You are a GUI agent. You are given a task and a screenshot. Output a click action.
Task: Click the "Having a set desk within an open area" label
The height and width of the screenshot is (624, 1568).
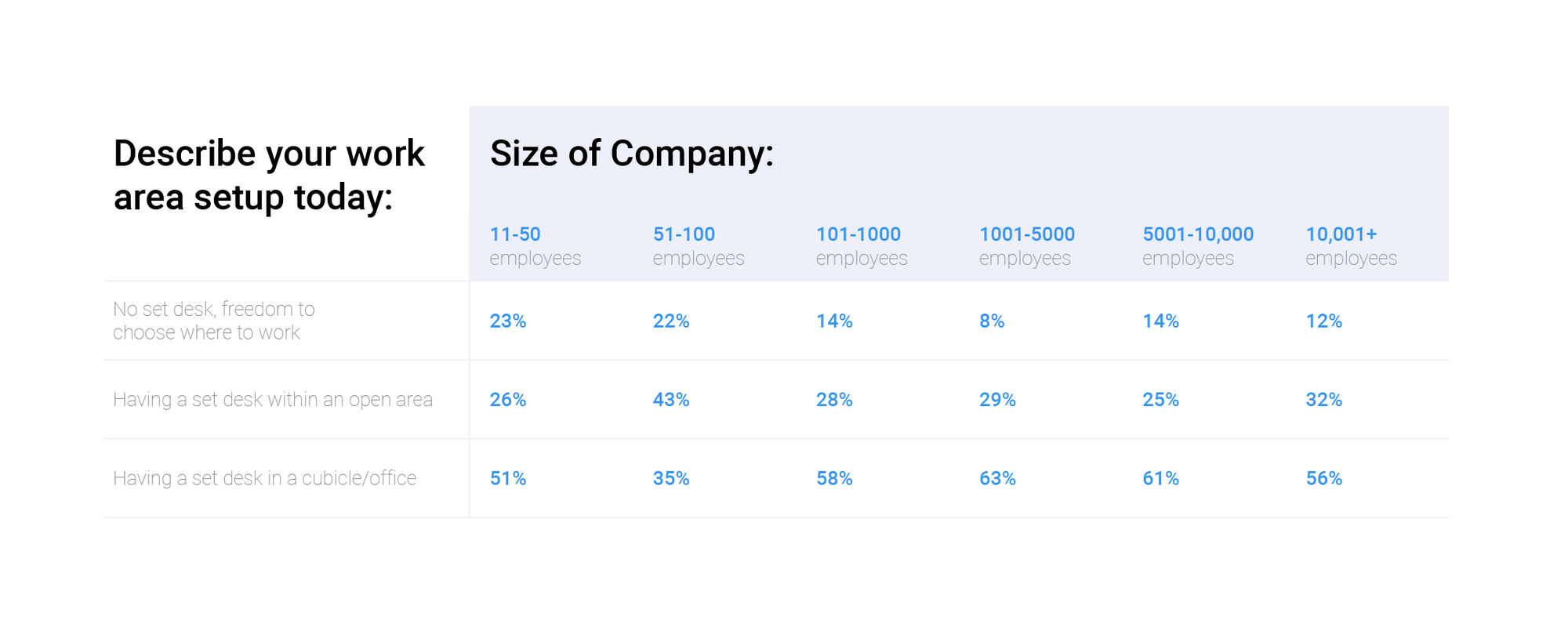tap(272, 400)
